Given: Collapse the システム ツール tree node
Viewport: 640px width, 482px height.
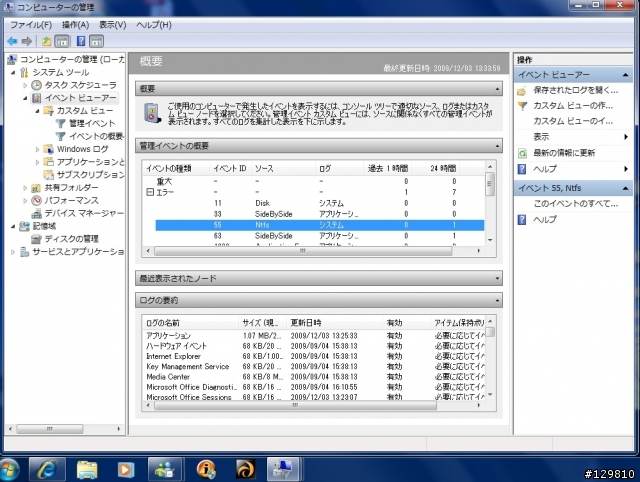Looking at the screenshot, I should coord(13,73).
